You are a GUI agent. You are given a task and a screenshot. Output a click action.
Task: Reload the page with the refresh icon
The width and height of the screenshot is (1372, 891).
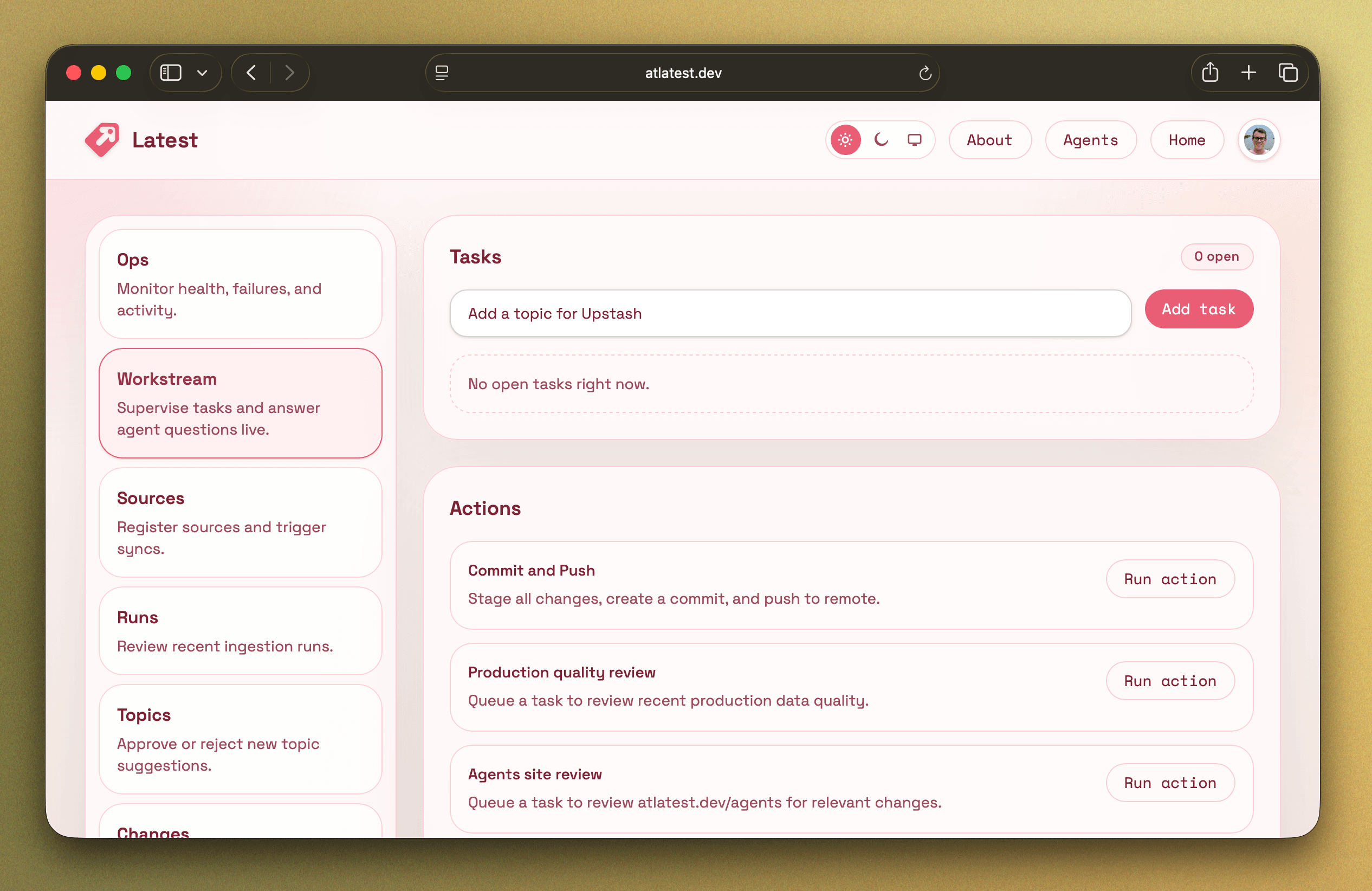tap(926, 73)
